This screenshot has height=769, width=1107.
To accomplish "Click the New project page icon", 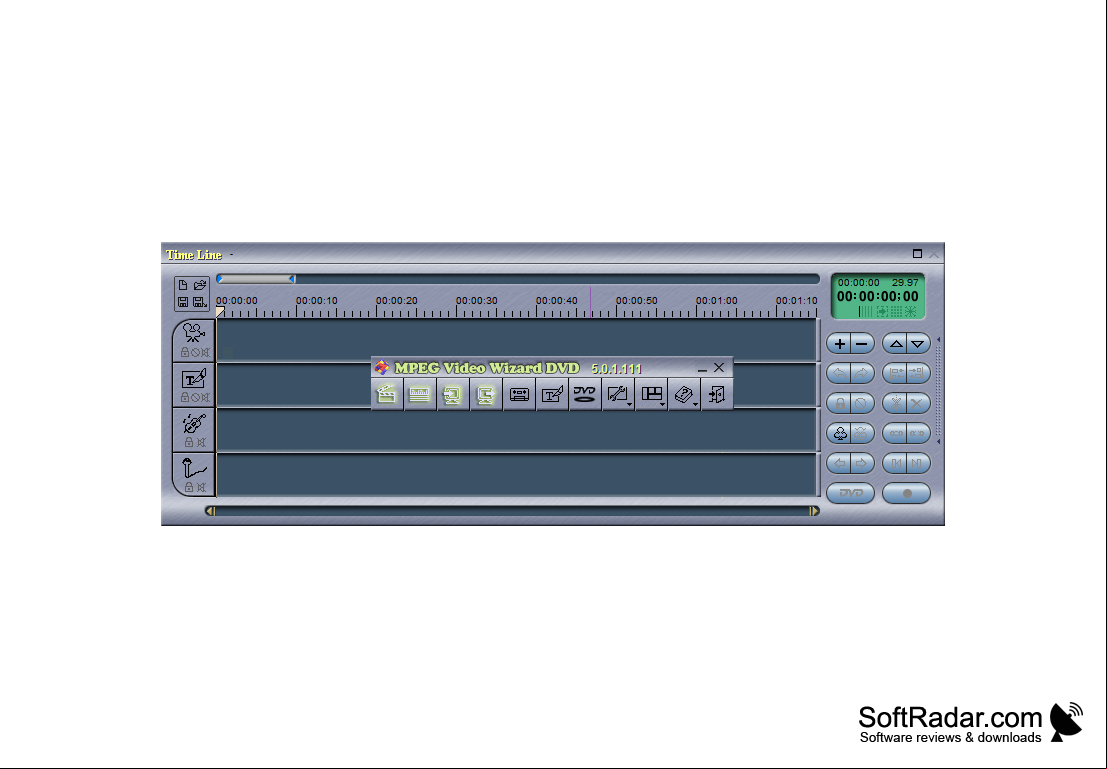I will (x=183, y=285).
